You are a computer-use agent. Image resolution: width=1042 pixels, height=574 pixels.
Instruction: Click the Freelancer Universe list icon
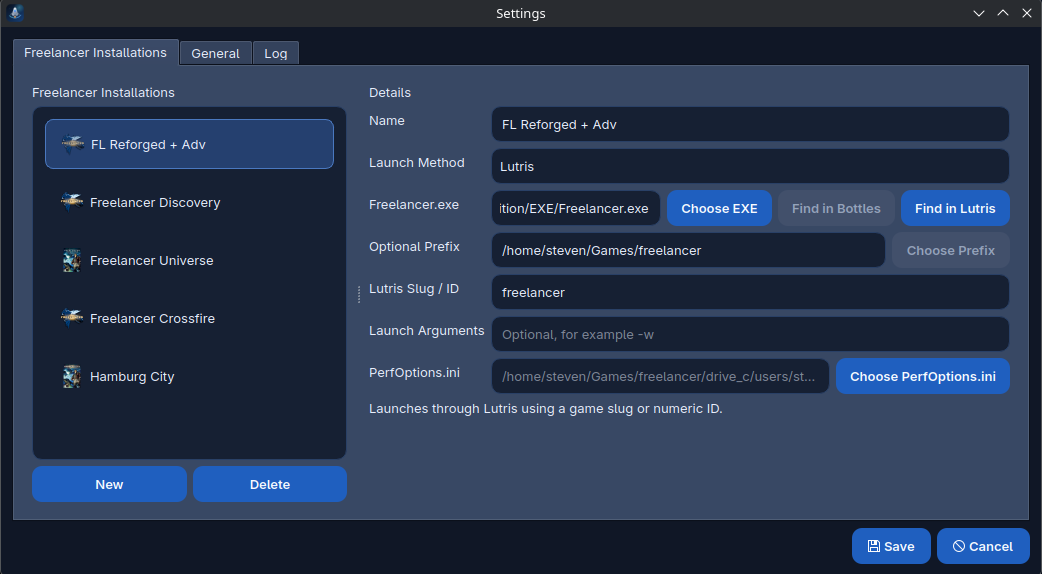(x=72, y=260)
